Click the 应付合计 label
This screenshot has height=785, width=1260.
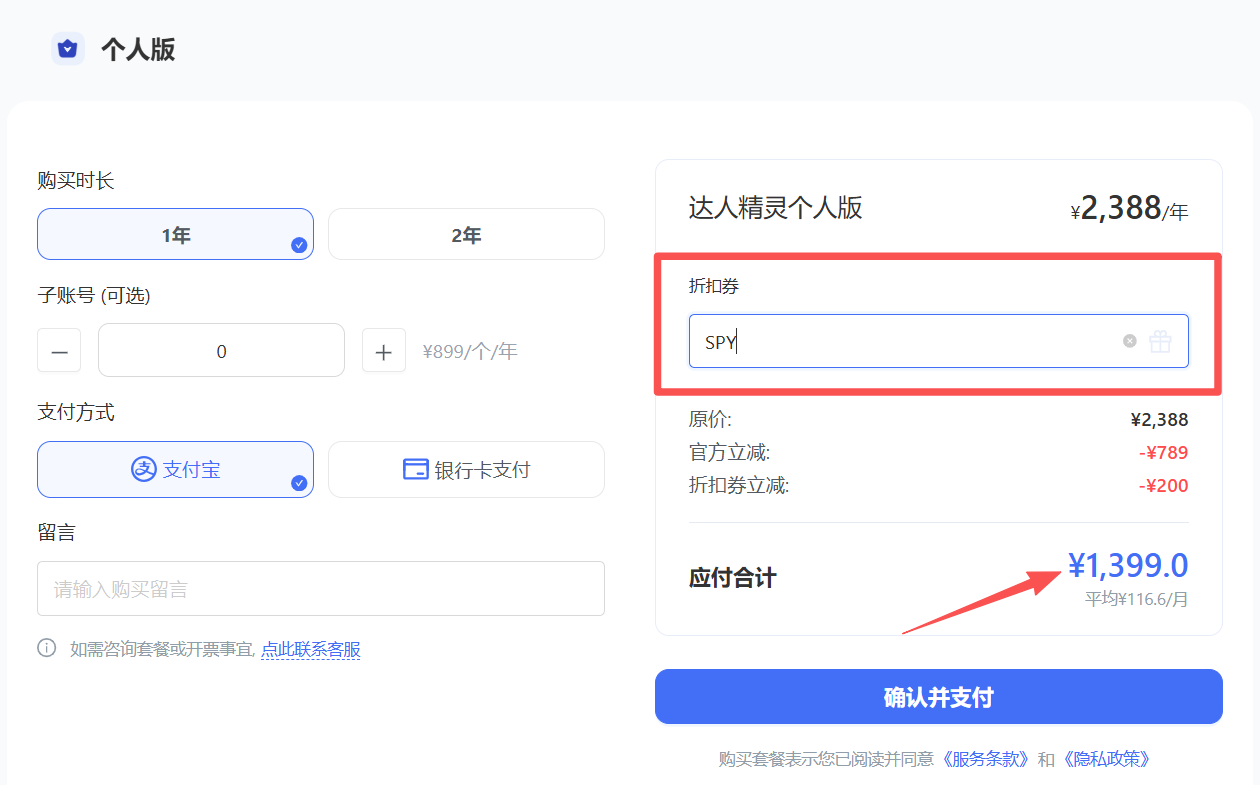pyautogui.click(x=733, y=578)
